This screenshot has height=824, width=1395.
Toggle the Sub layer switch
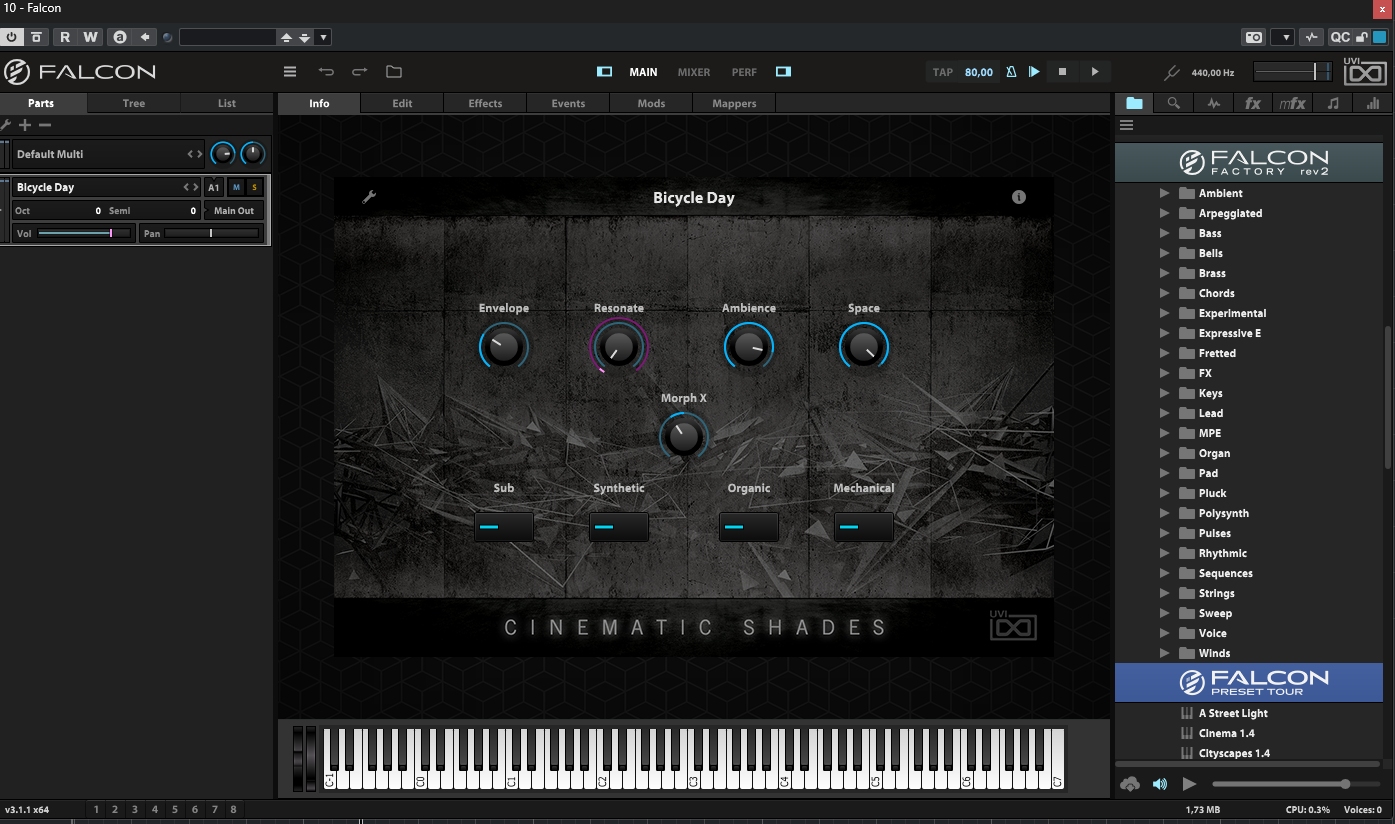tap(504, 527)
